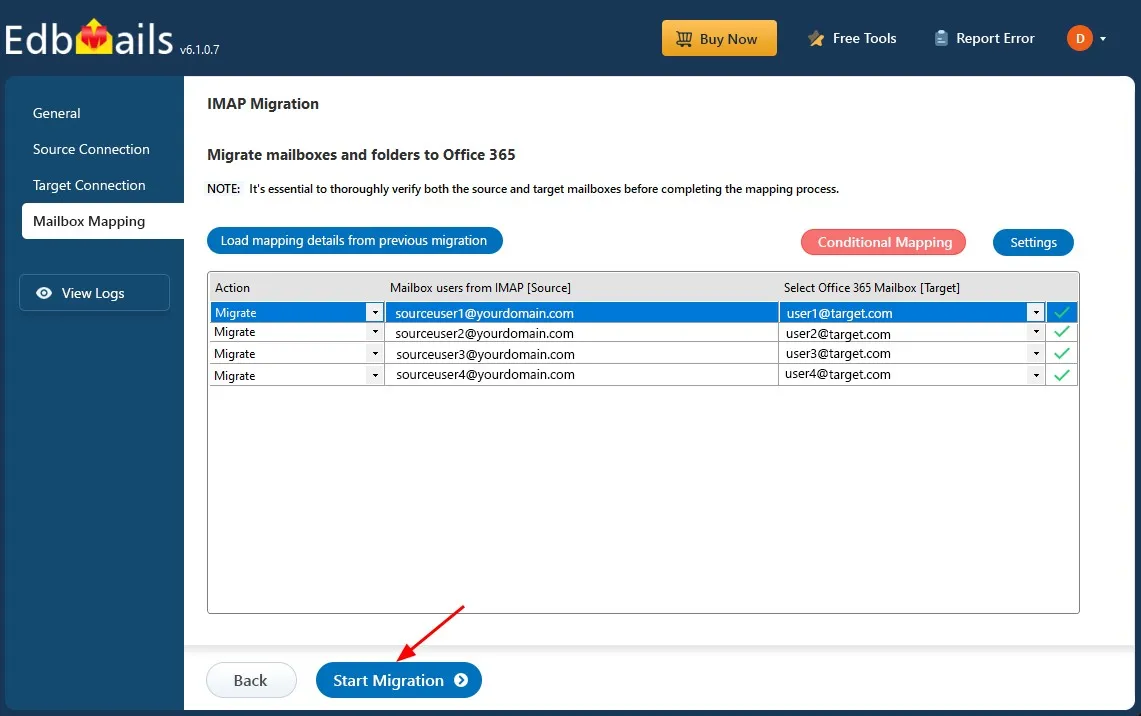
Task: Go Back to the previous step
Action: pos(251,680)
